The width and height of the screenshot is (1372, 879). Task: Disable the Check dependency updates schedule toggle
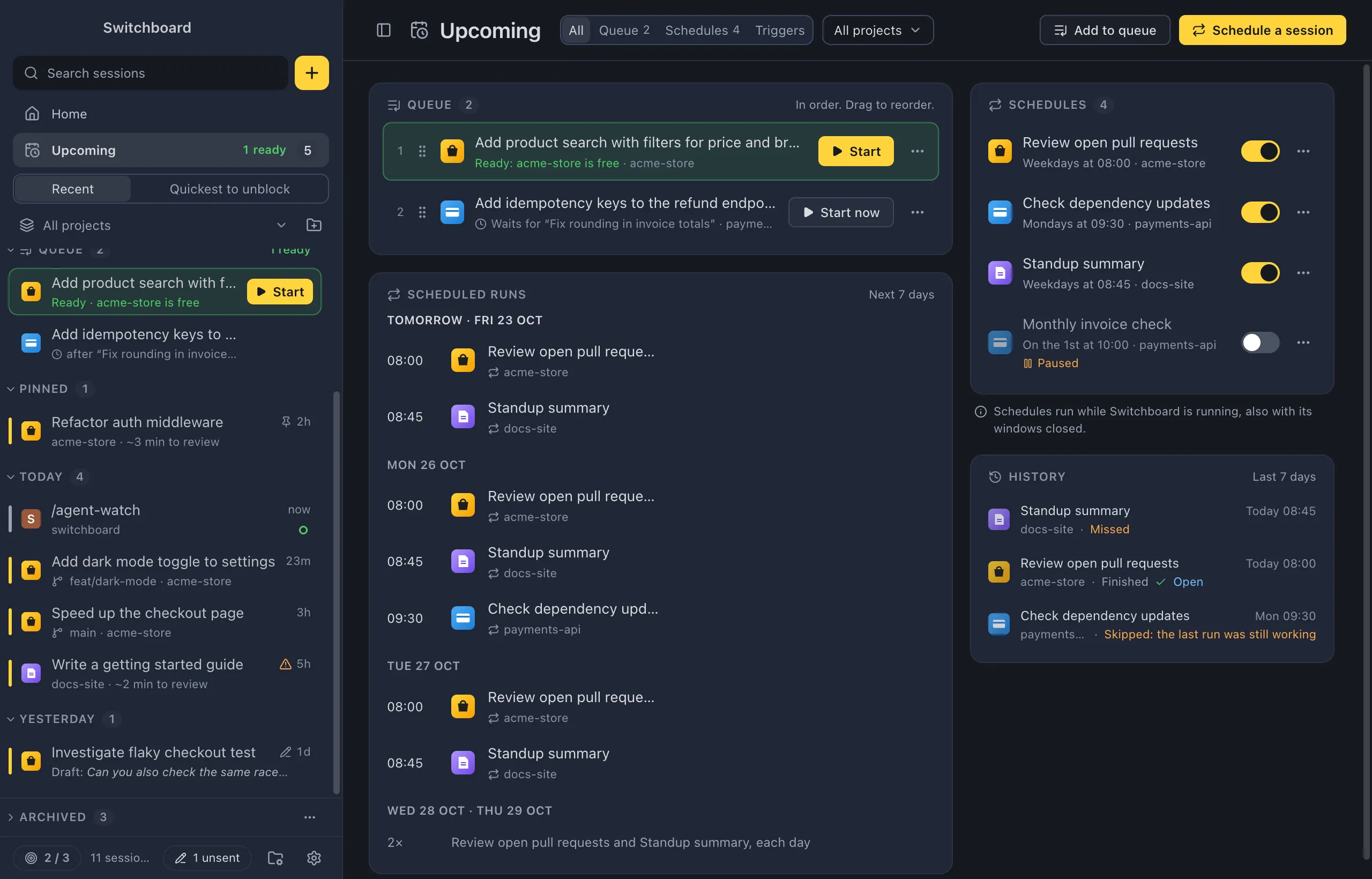(1260, 212)
